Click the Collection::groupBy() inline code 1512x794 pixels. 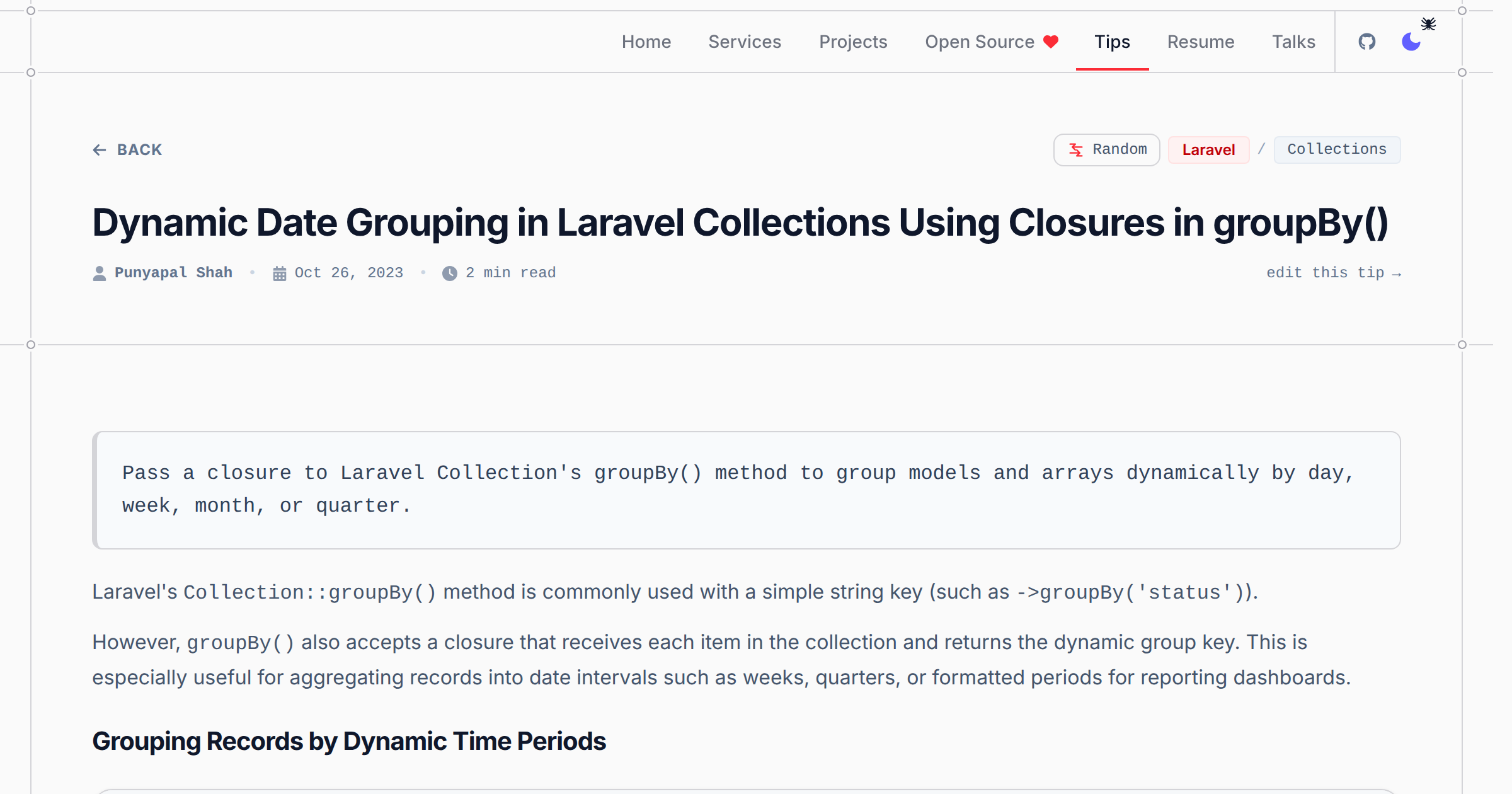click(x=309, y=592)
